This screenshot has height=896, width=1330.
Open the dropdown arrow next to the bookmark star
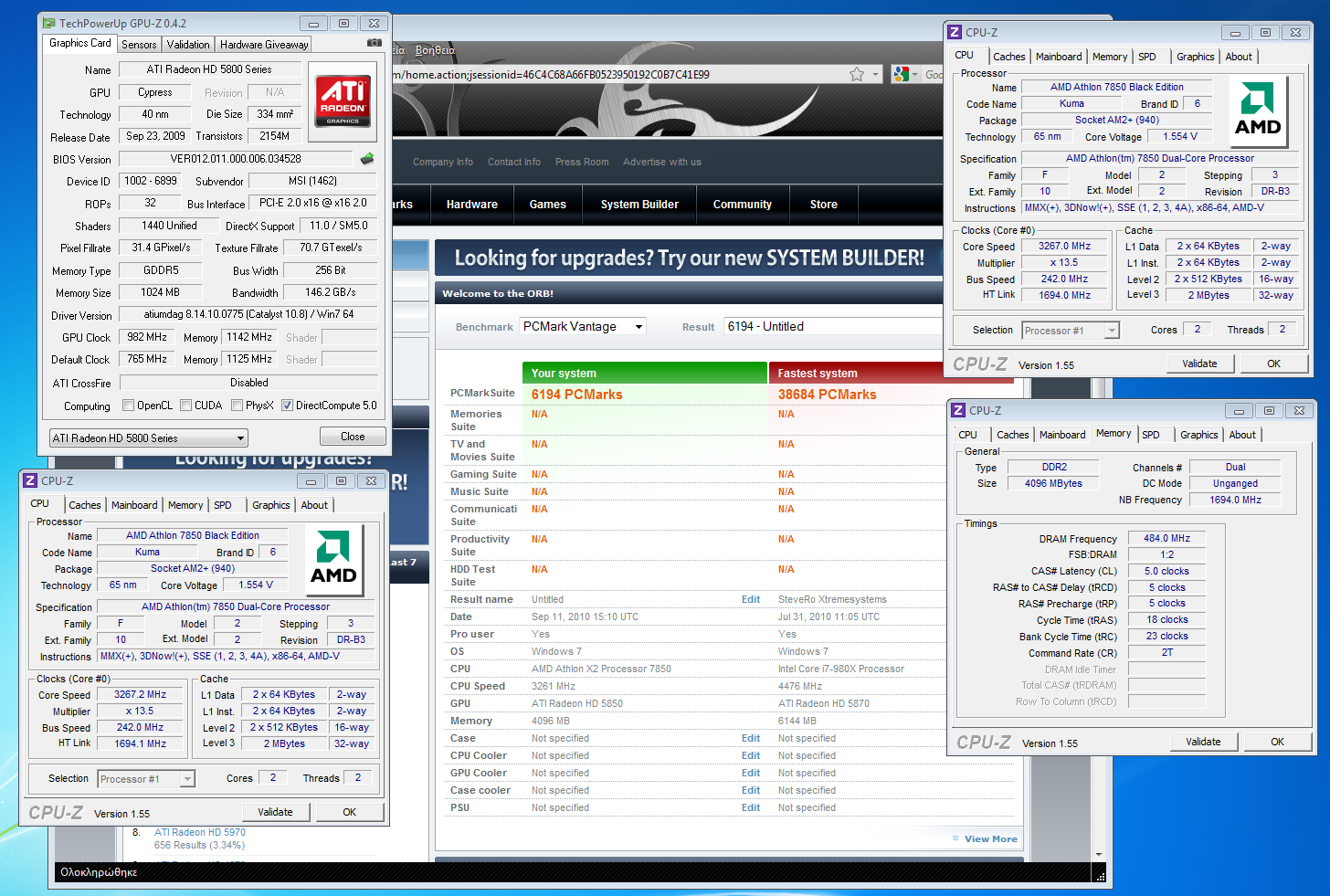pos(875,74)
